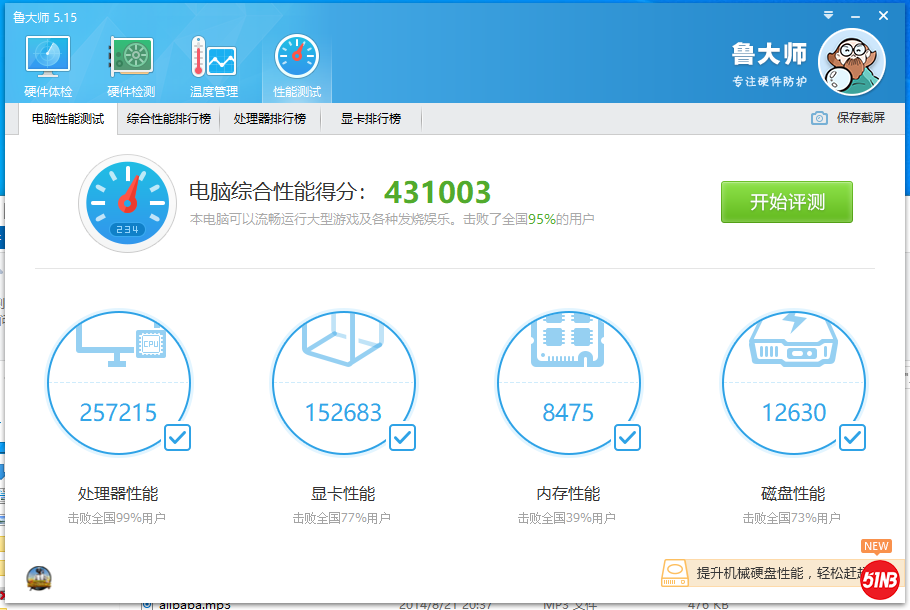
Task: Click the camera icon beside 保存截屏
Action: coord(819,118)
